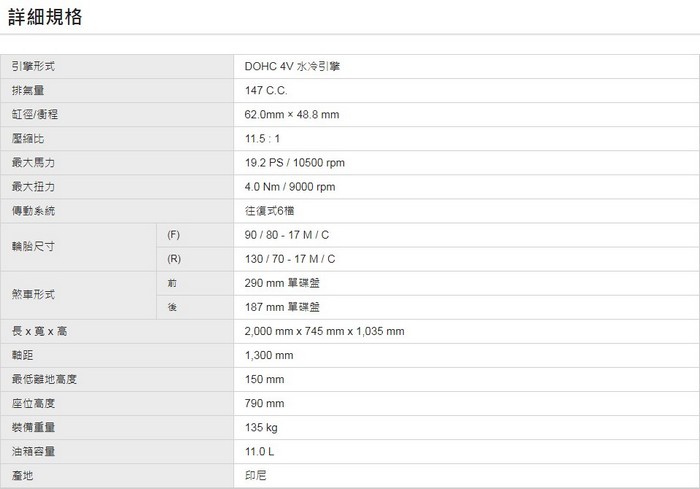Click the 62.0mm × 48.8 mm value

click(x=292, y=114)
